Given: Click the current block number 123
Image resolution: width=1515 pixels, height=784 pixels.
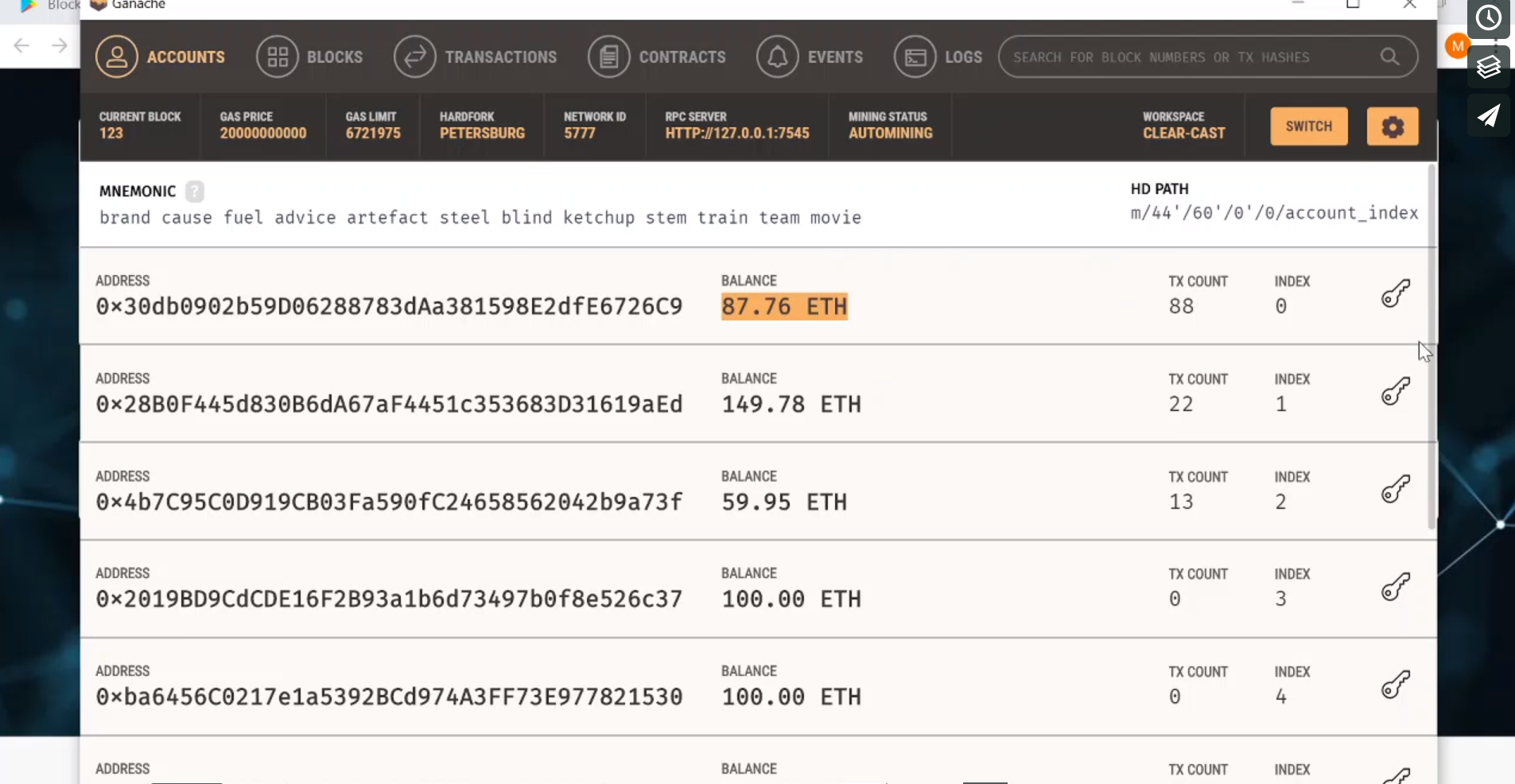Looking at the screenshot, I should click(x=111, y=134).
